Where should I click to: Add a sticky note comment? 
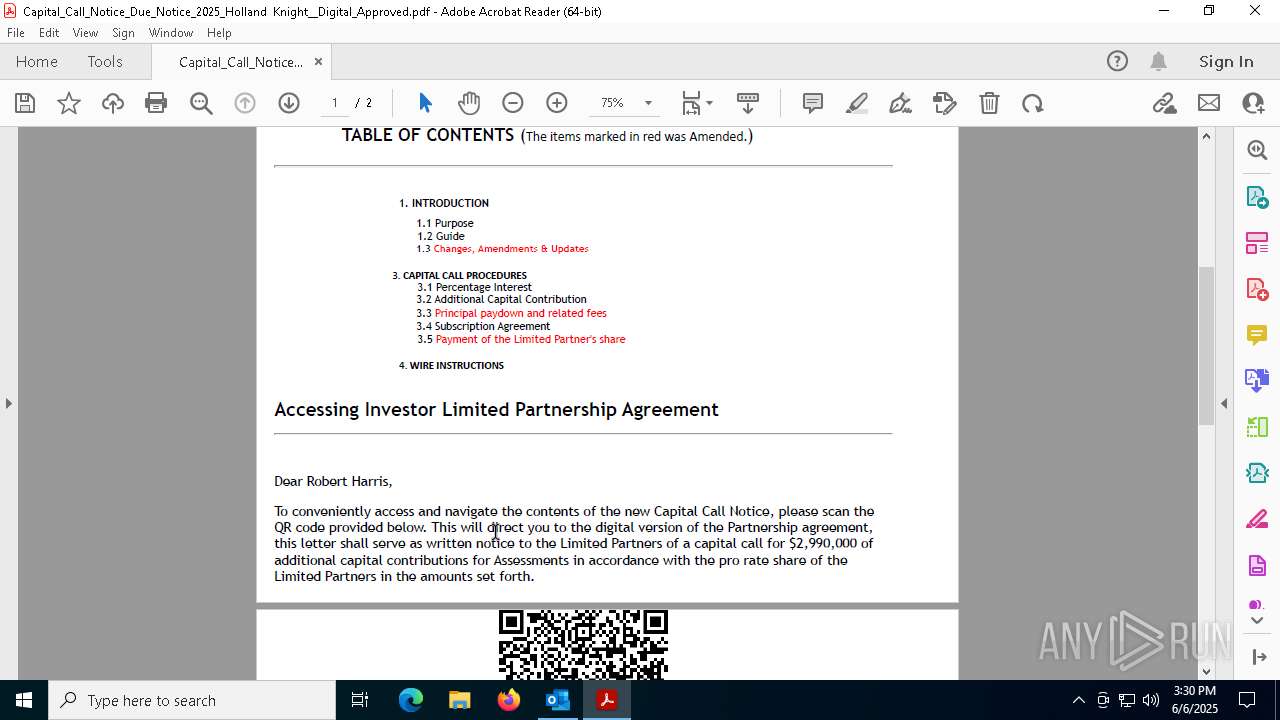tap(813, 103)
